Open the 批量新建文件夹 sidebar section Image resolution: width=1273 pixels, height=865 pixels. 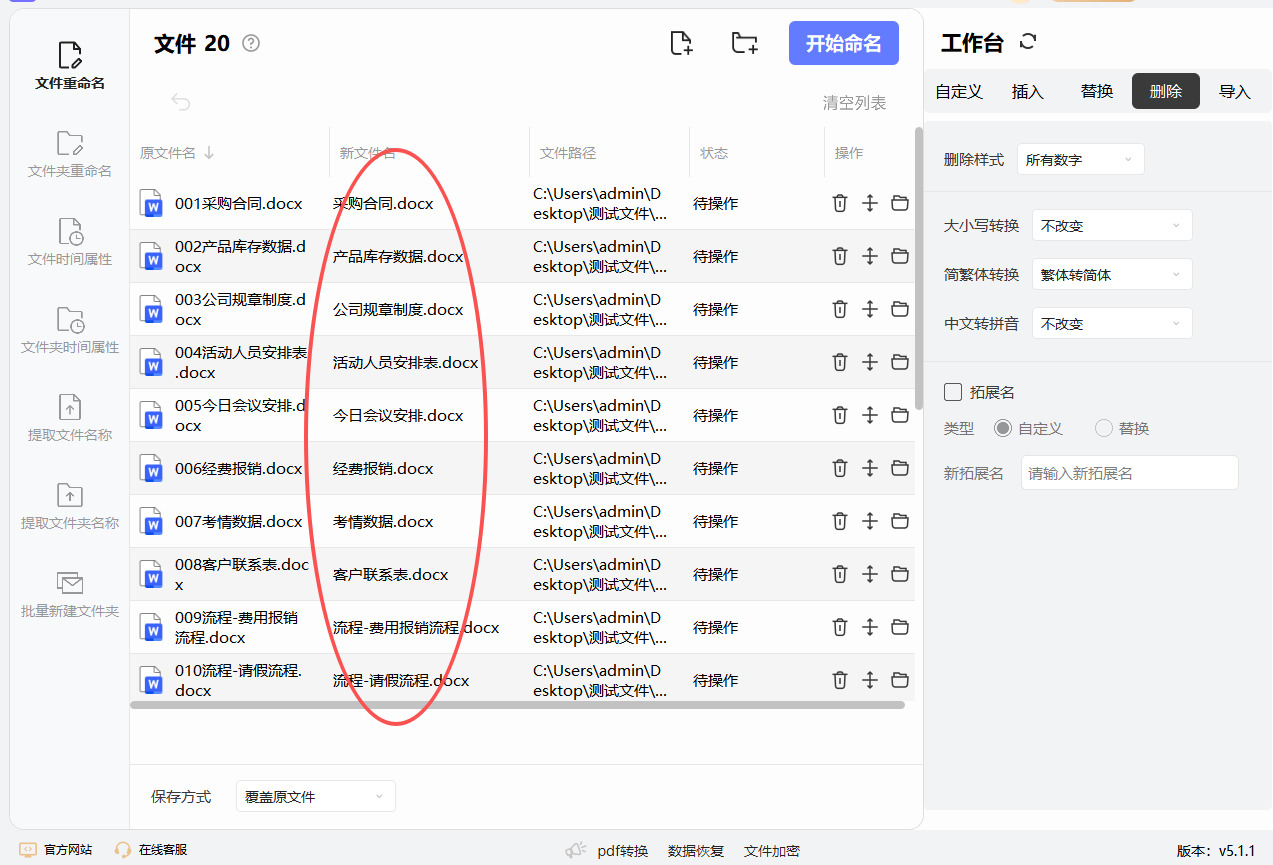(70, 594)
